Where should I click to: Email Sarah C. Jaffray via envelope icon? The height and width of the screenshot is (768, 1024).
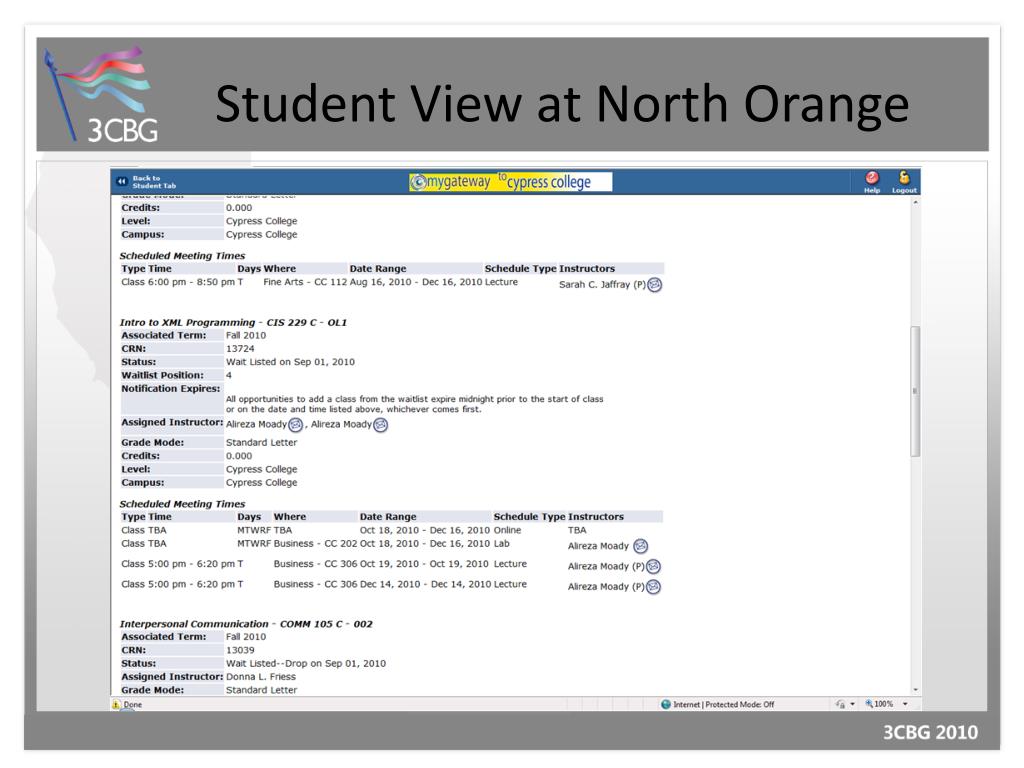pyautogui.click(x=654, y=285)
